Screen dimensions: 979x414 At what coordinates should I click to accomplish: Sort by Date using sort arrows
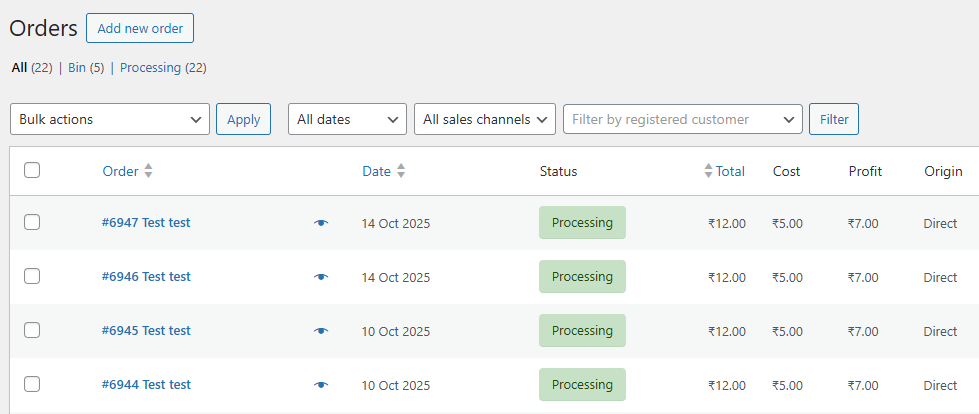click(x=401, y=171)
